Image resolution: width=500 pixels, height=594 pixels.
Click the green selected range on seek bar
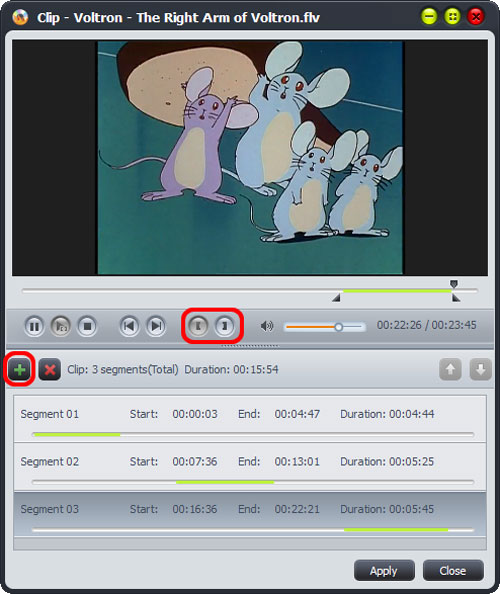pos(397,291)
